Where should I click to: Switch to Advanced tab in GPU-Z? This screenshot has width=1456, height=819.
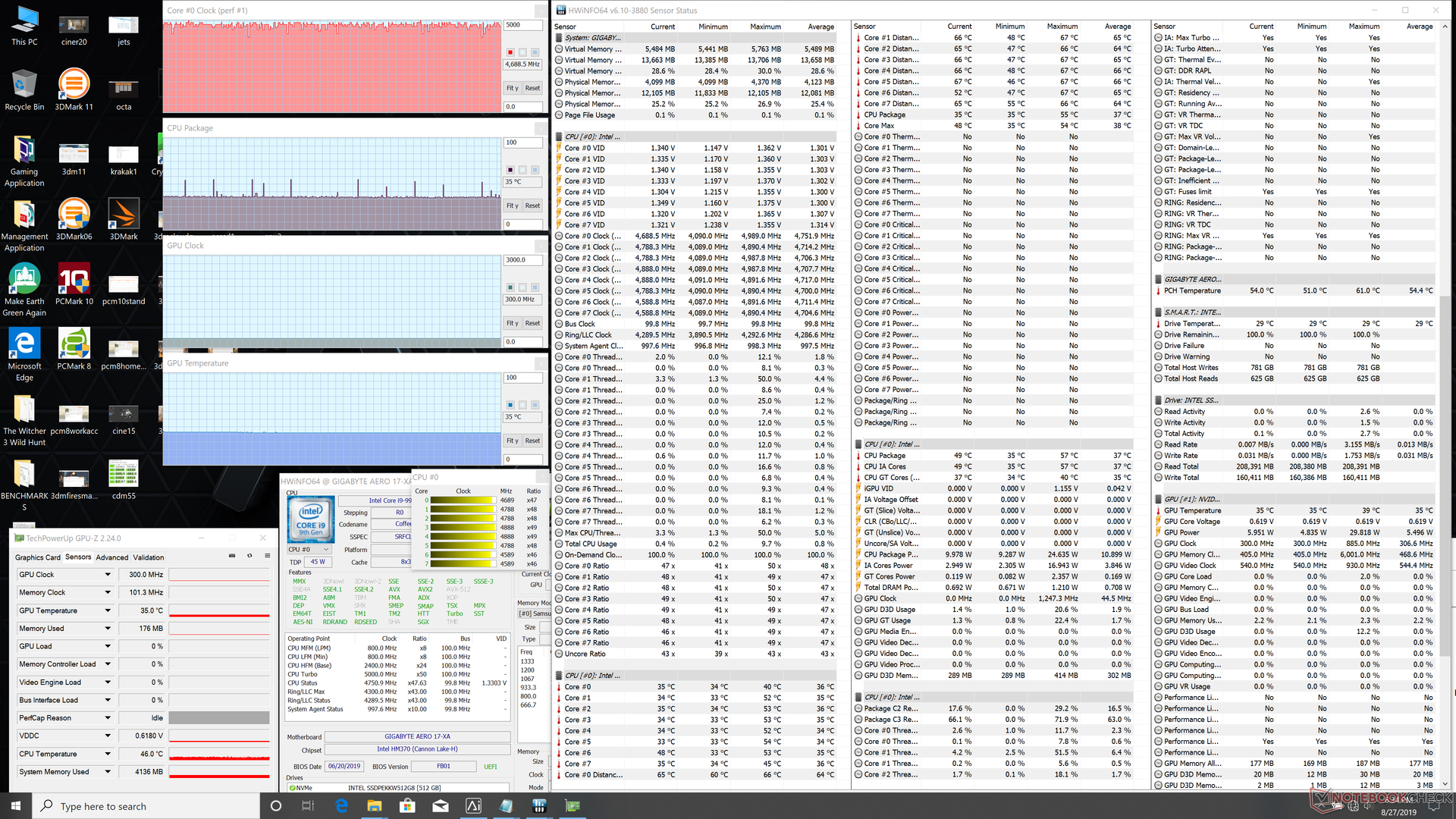[111, 557]
